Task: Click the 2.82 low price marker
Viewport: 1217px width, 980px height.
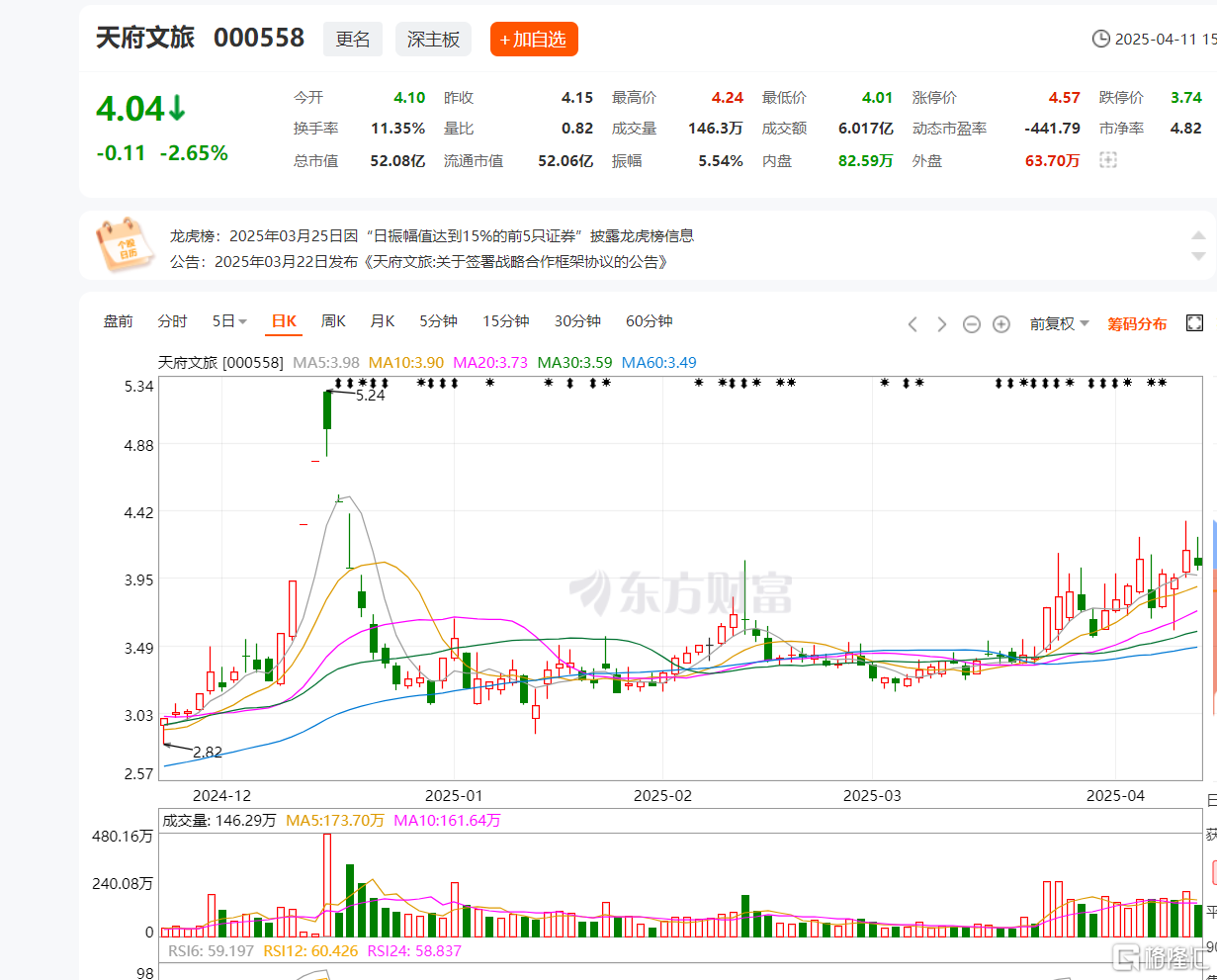Action: pos(208,753)
